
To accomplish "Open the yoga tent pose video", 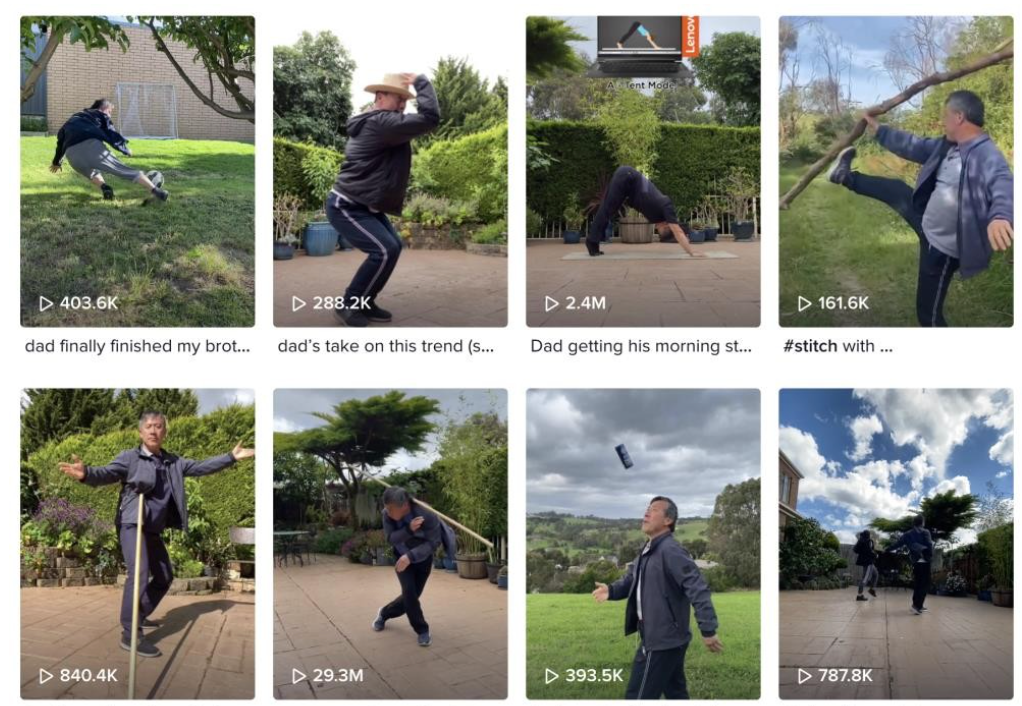I will coord(643,171).
